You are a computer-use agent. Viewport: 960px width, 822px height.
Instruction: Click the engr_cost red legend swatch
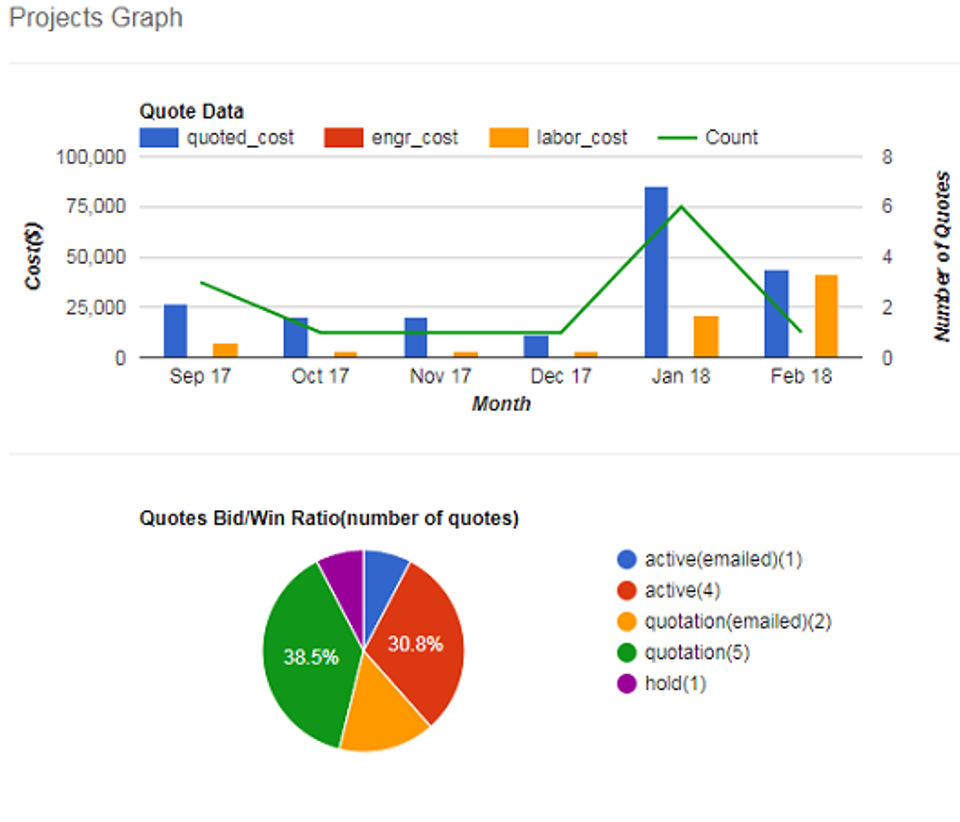pos(343,138)
